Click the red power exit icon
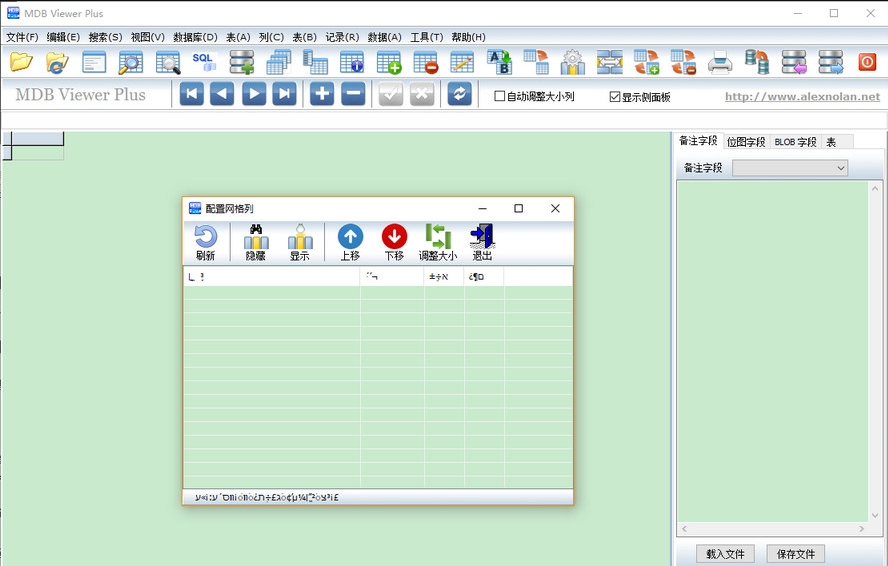 coord(867,62)
